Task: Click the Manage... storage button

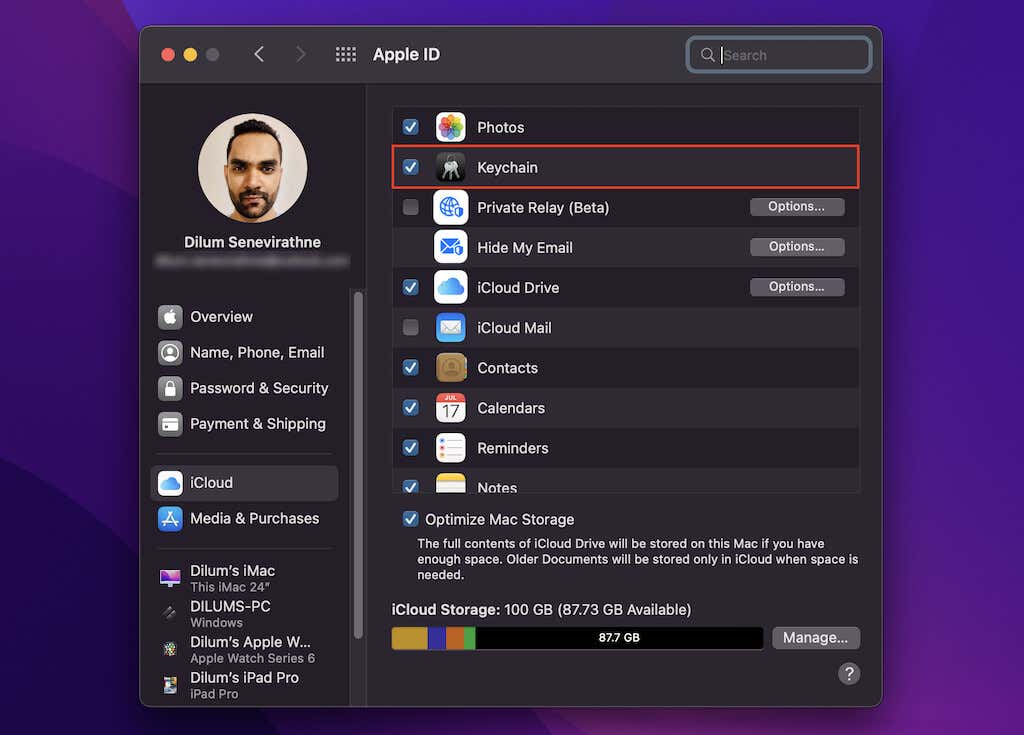Action: click(815, 638)
